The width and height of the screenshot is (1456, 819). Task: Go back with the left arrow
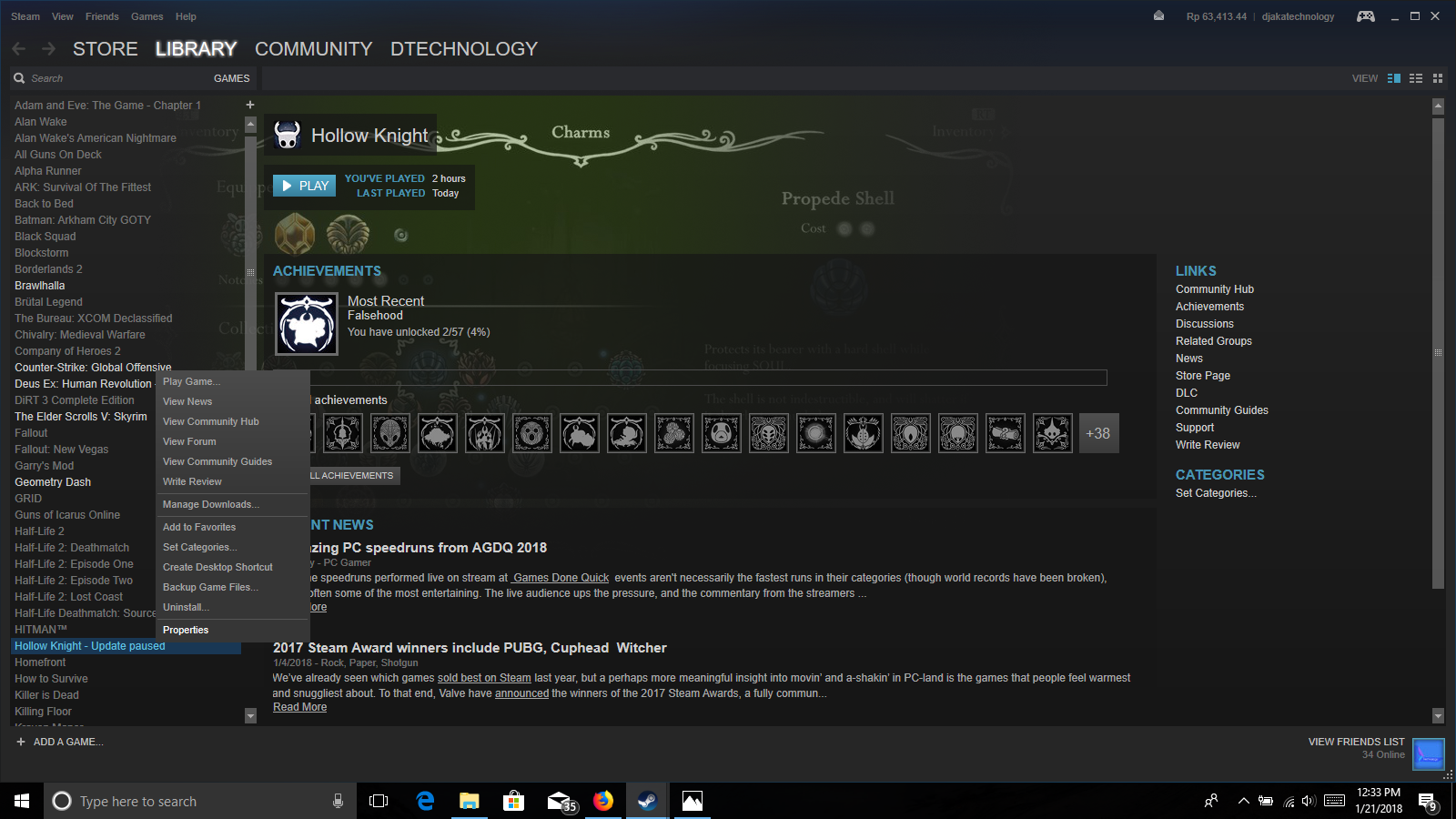[19, 48]
